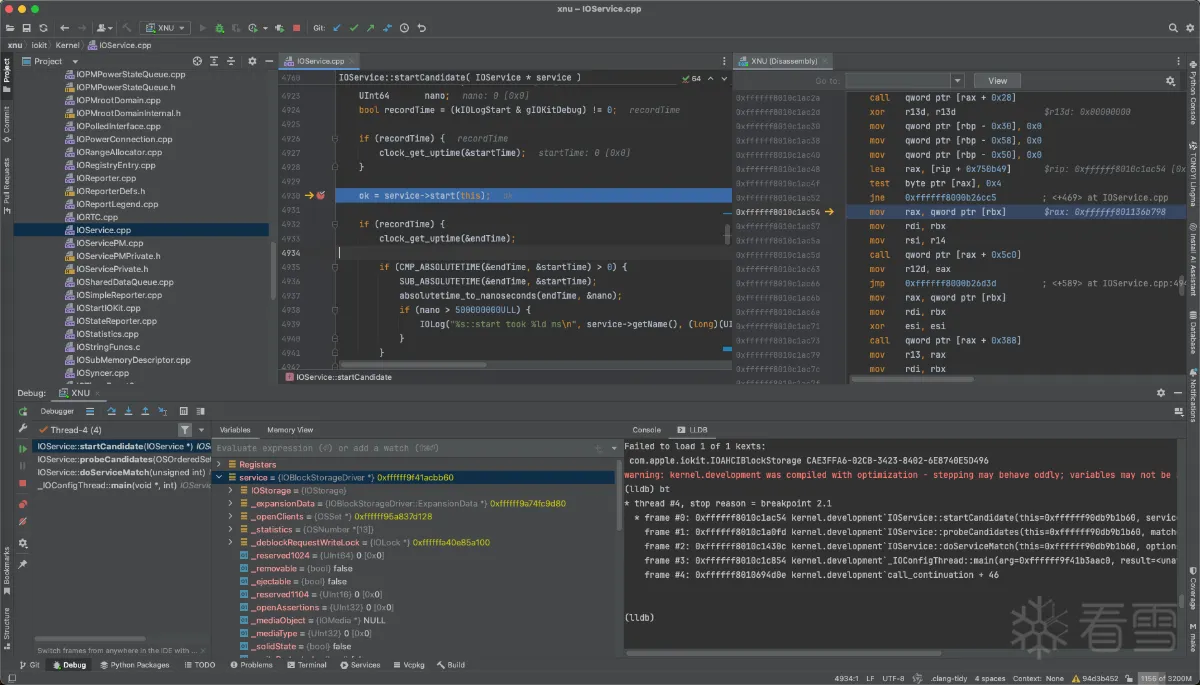
Task: Stop the session with the red stop icon
Action: pos(297,28)
